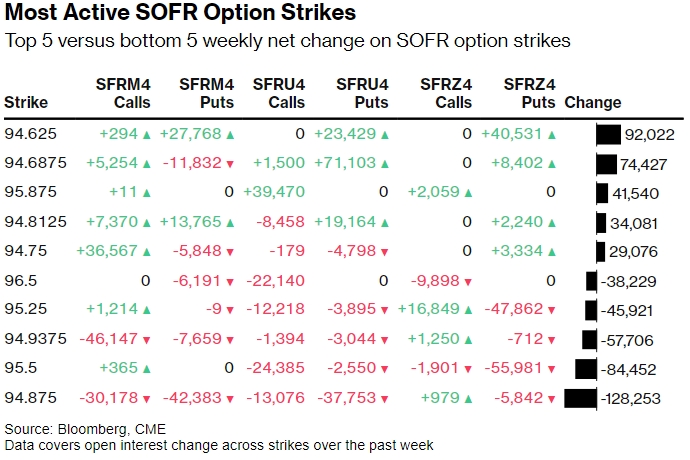Click the black bar for -128,253 change
This screenshot has width=690, height=460.
[x=581, y=398]
